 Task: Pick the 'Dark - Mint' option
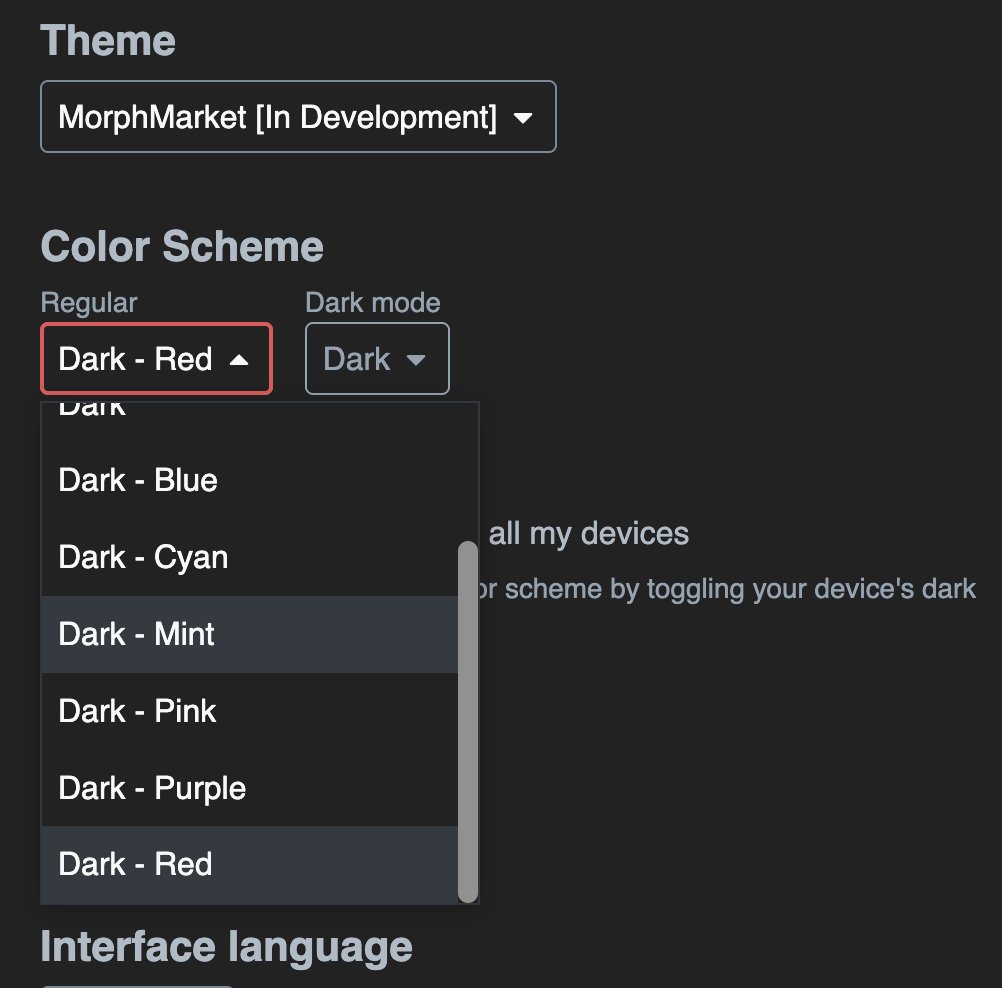137,634
